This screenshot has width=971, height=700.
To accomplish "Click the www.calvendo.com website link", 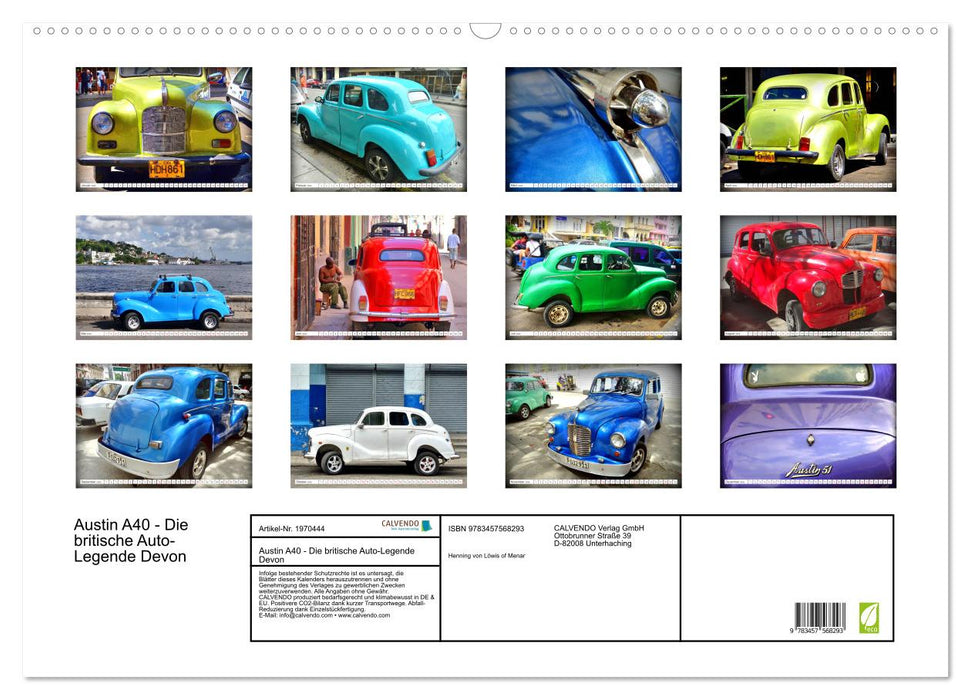I will click(x=368, y=617).
